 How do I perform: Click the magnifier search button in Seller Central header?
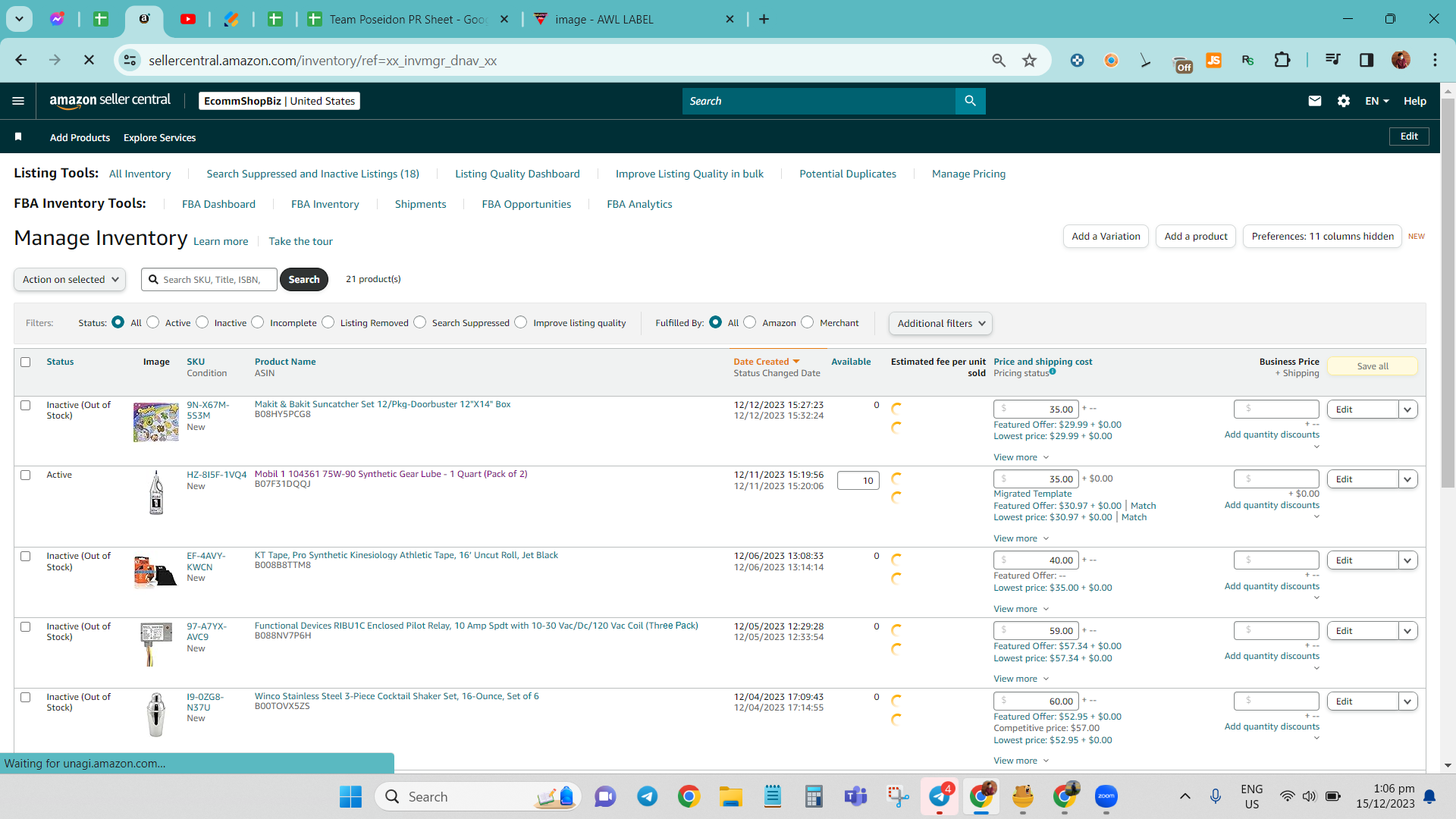[970, 101]
